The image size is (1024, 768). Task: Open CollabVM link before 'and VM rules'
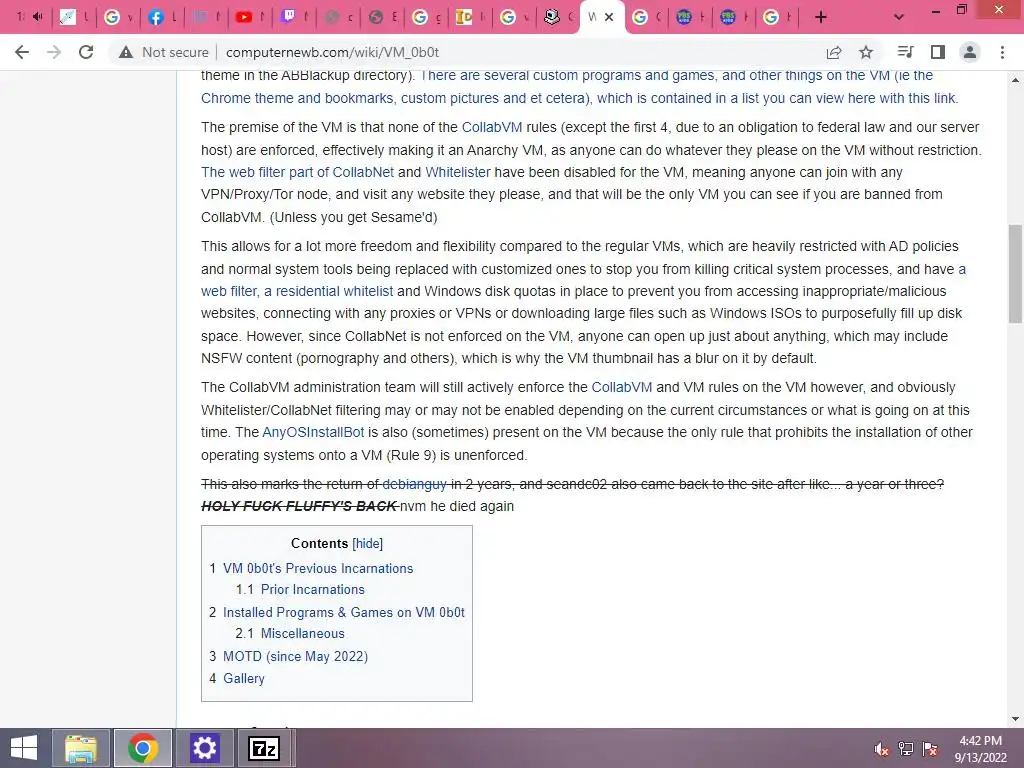(622, 387)
